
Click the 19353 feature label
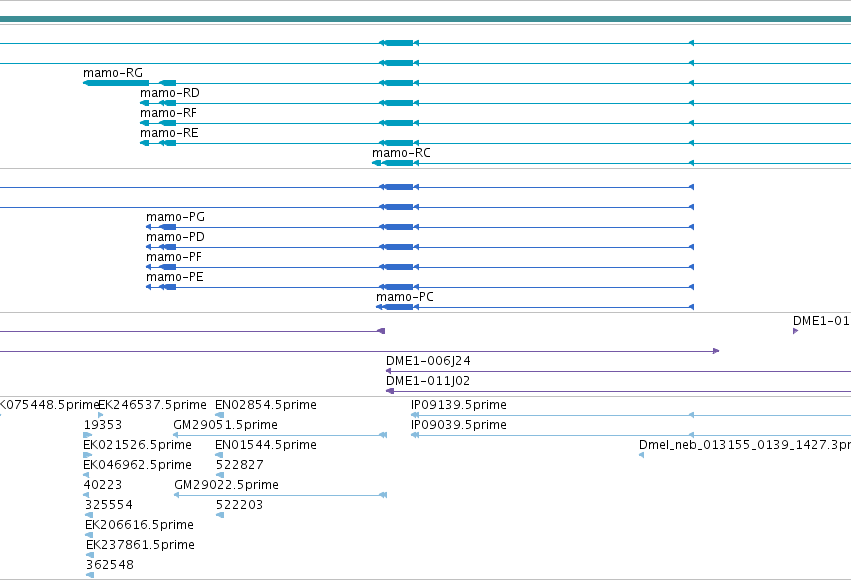point(103,425)
